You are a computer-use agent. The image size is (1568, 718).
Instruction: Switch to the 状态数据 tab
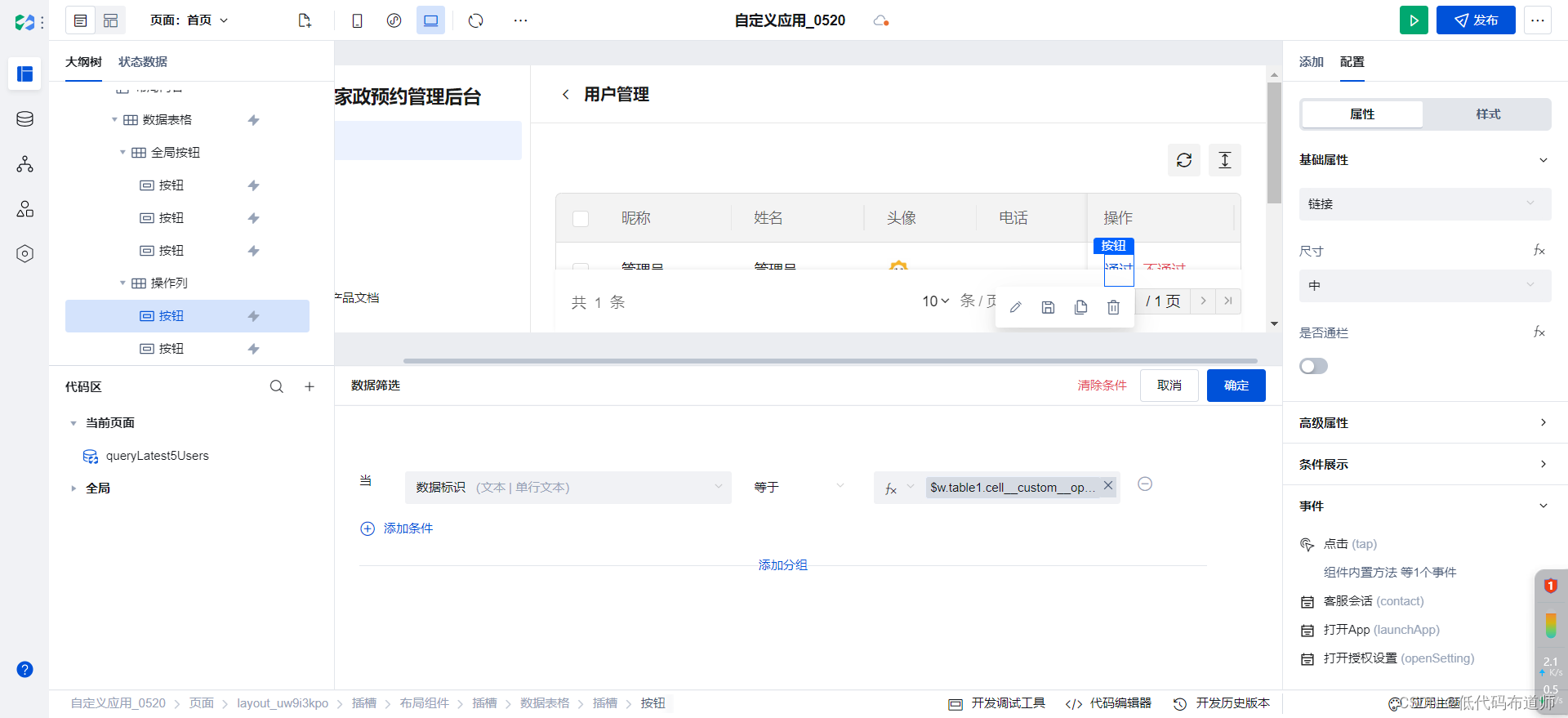(143, 62)
